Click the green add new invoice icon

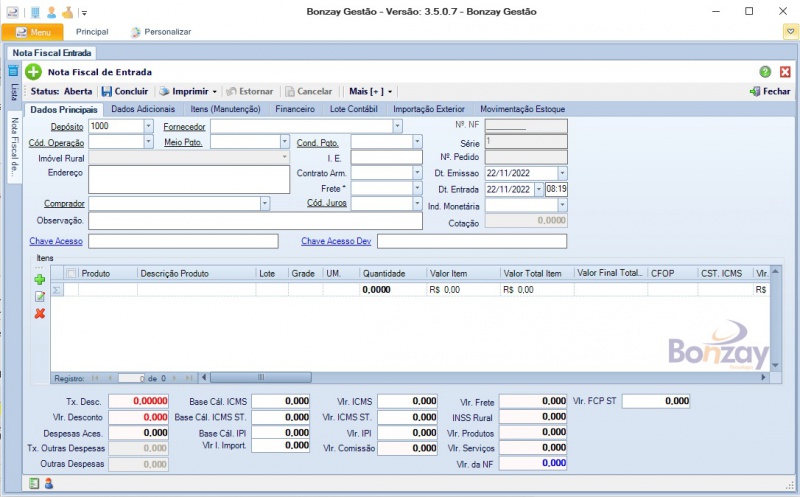click(x=33, y=71)
